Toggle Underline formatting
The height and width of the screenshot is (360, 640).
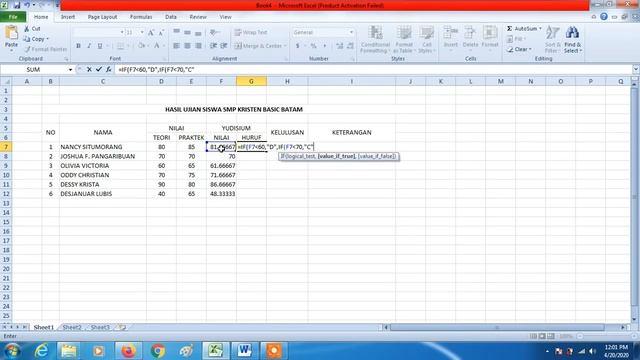[100, 46]
